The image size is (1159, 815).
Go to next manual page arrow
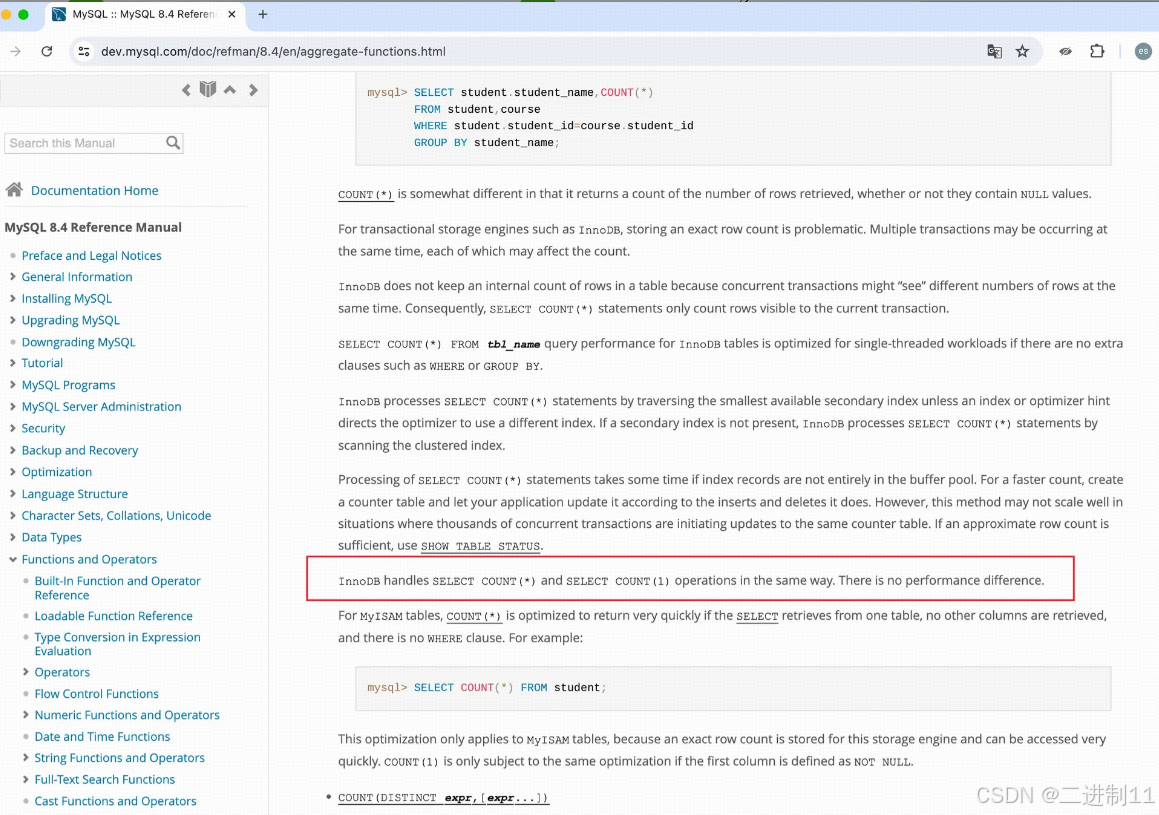point(253,90)
